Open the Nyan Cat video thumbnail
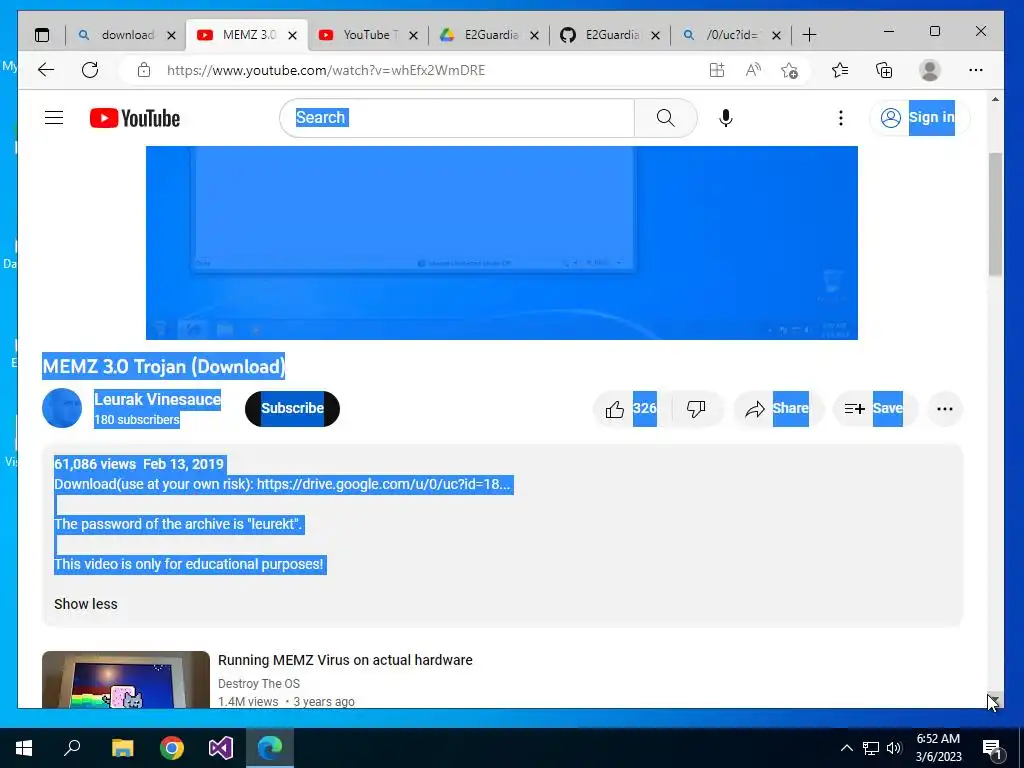1024x768 pixels. tap(126, 679)
